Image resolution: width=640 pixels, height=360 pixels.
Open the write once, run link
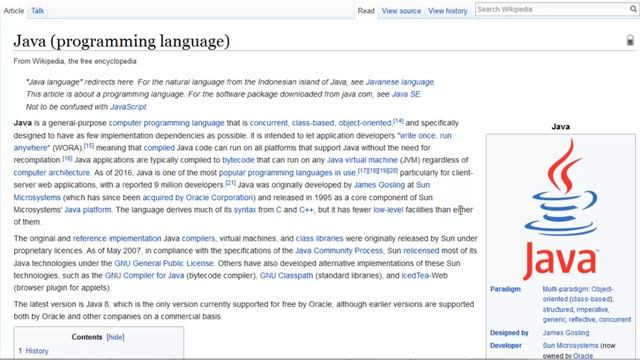(x=426, y=136)
